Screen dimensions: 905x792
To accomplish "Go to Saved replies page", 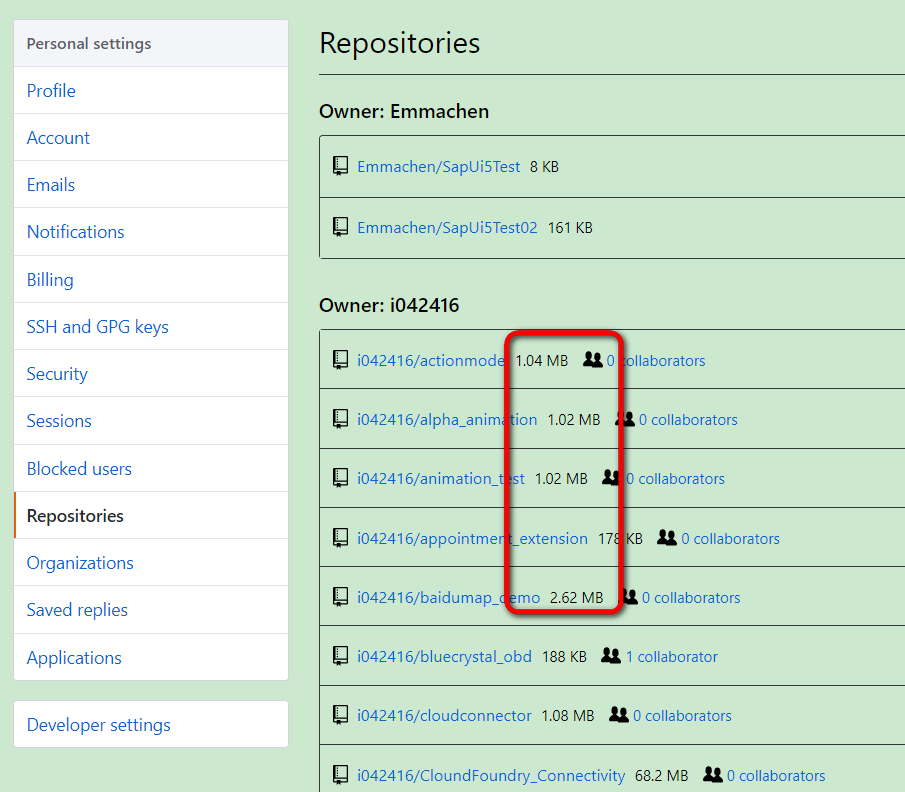I will 77,610.
